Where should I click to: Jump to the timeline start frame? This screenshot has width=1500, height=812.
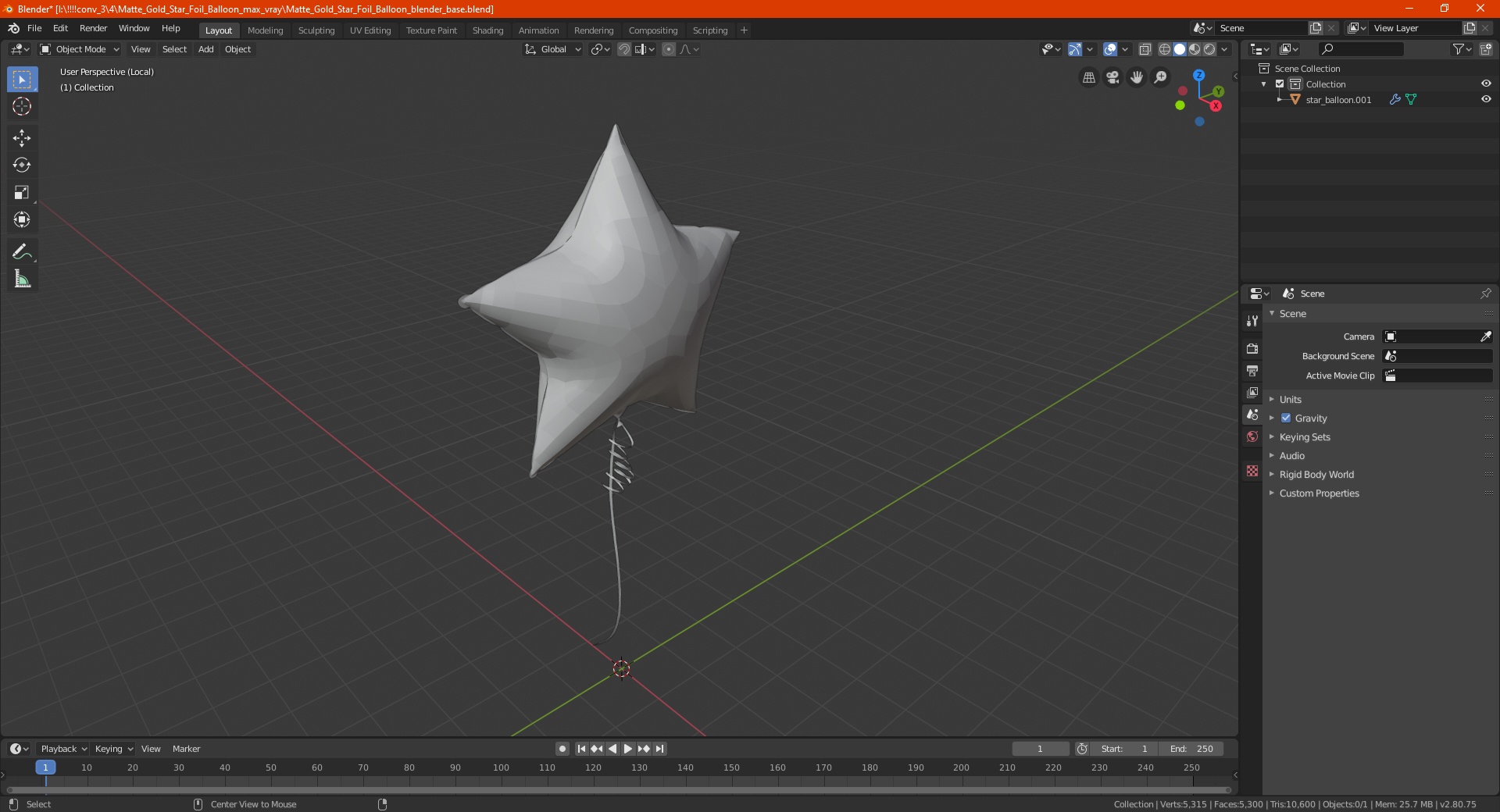click(581, 749)
